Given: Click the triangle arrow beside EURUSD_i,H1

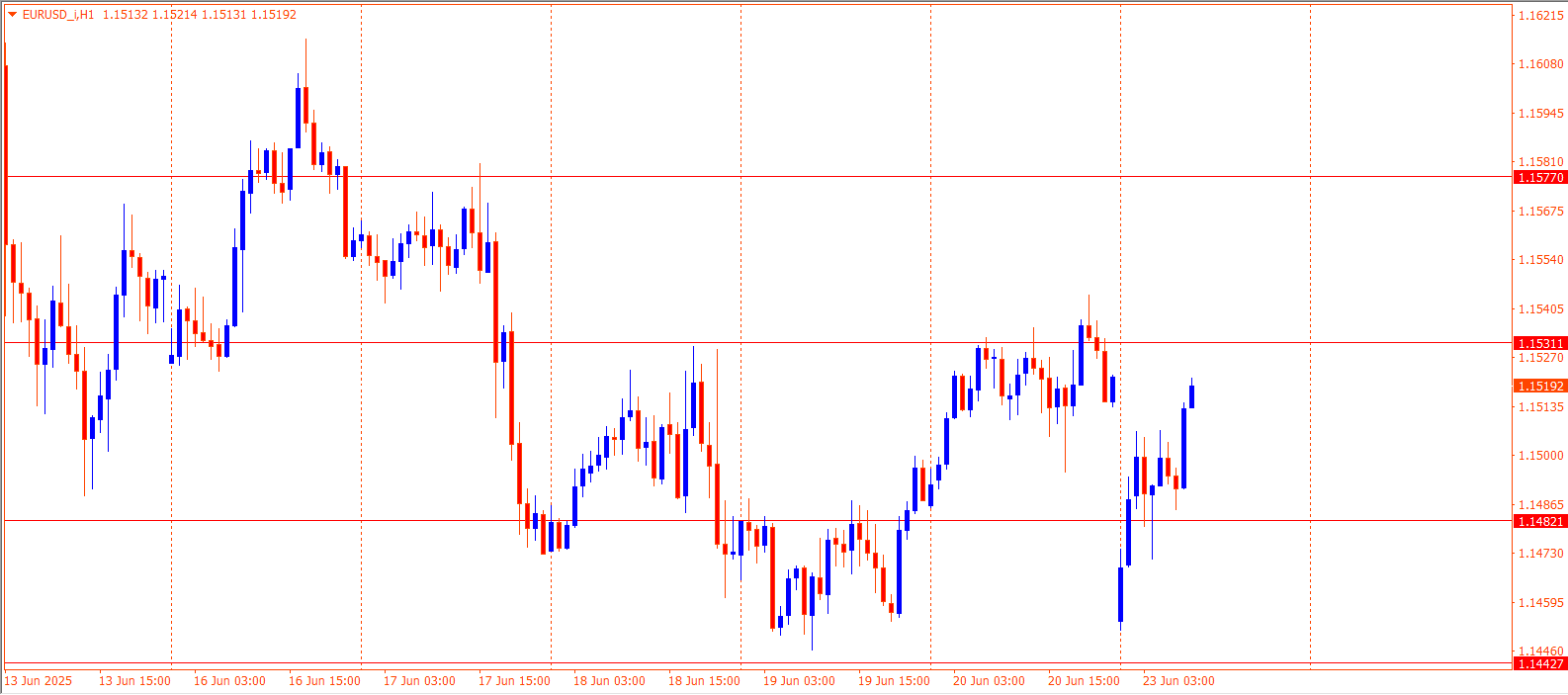Looking at the screenshot, I should (12, 15).
